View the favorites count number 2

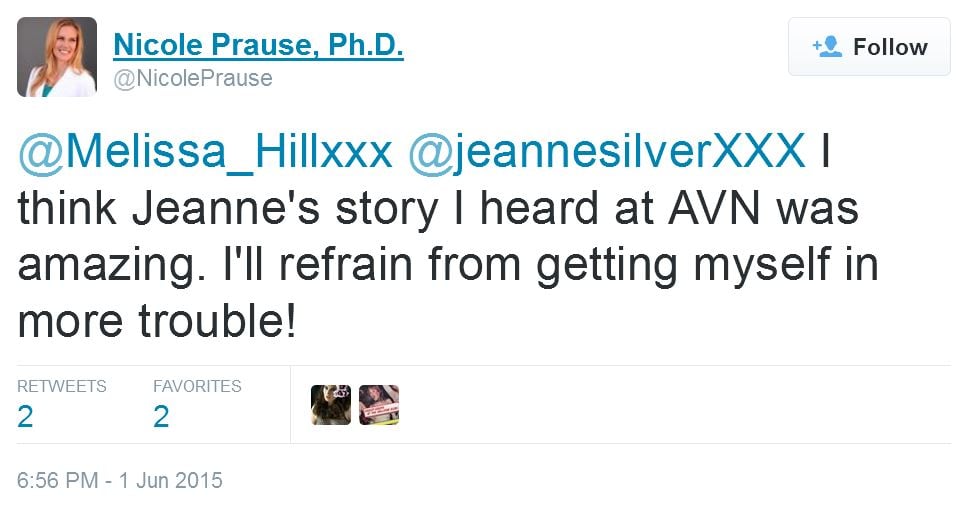pos(161,416)
